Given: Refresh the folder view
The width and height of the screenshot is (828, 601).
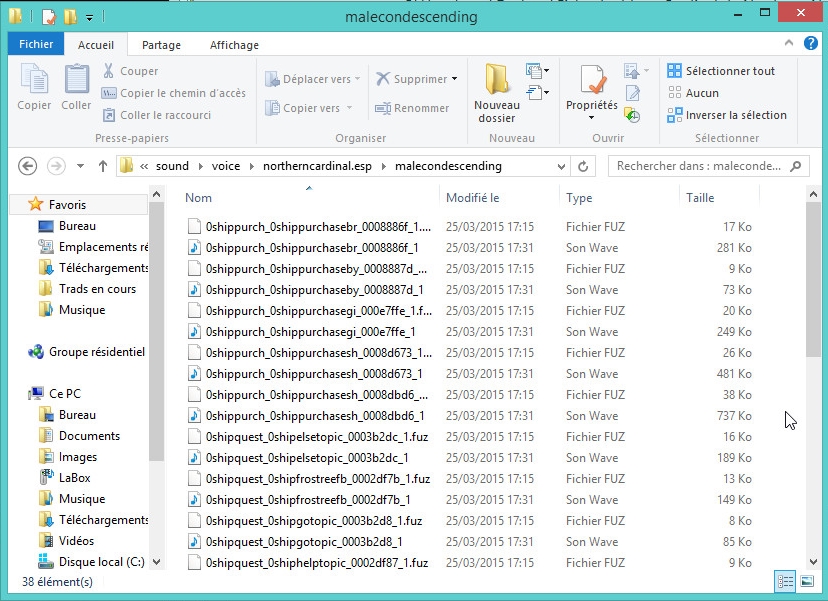Looking at the screenshot, I should click(x=583, y=166).
